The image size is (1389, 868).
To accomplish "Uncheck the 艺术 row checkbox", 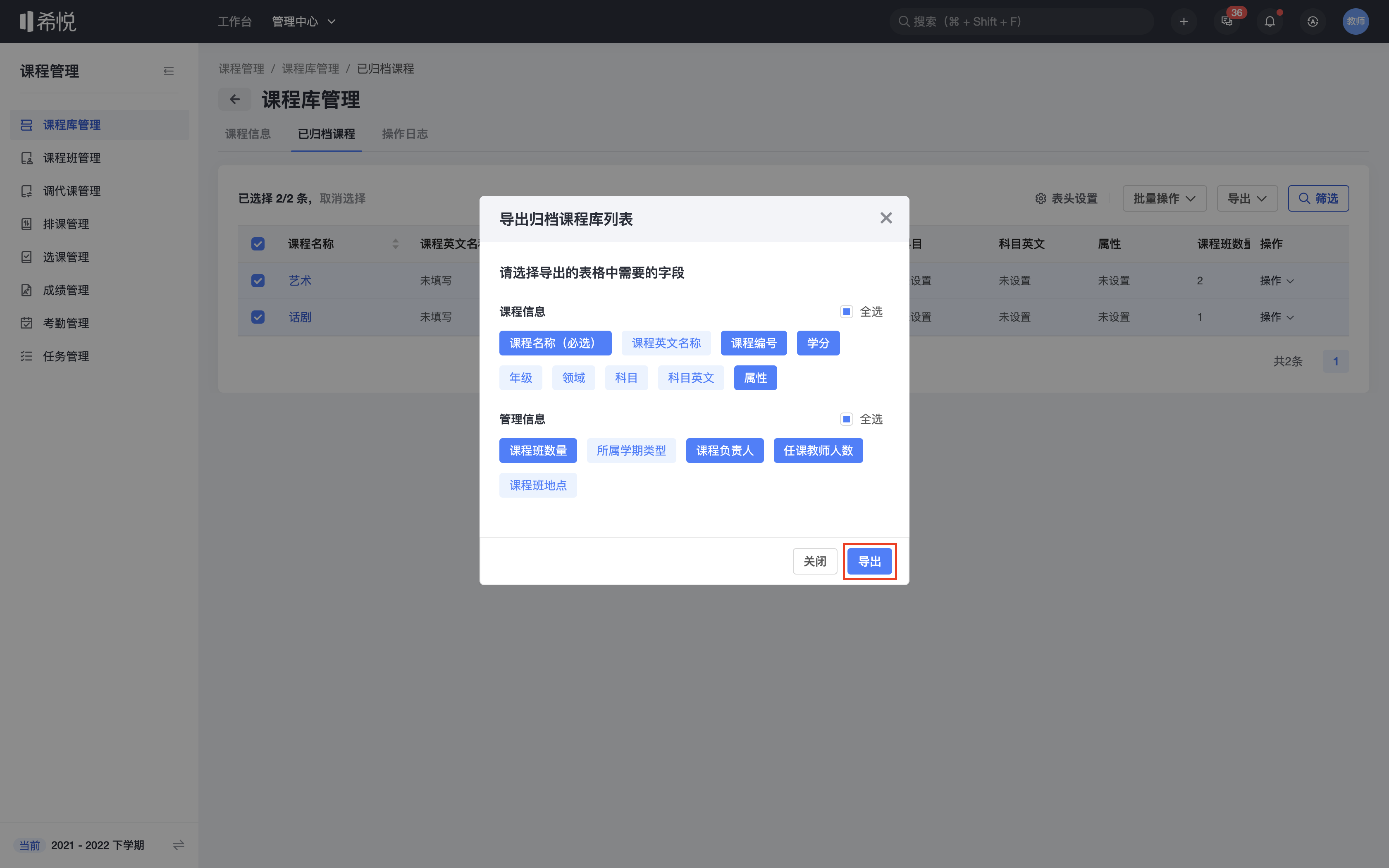I will (x=258, y=281).
